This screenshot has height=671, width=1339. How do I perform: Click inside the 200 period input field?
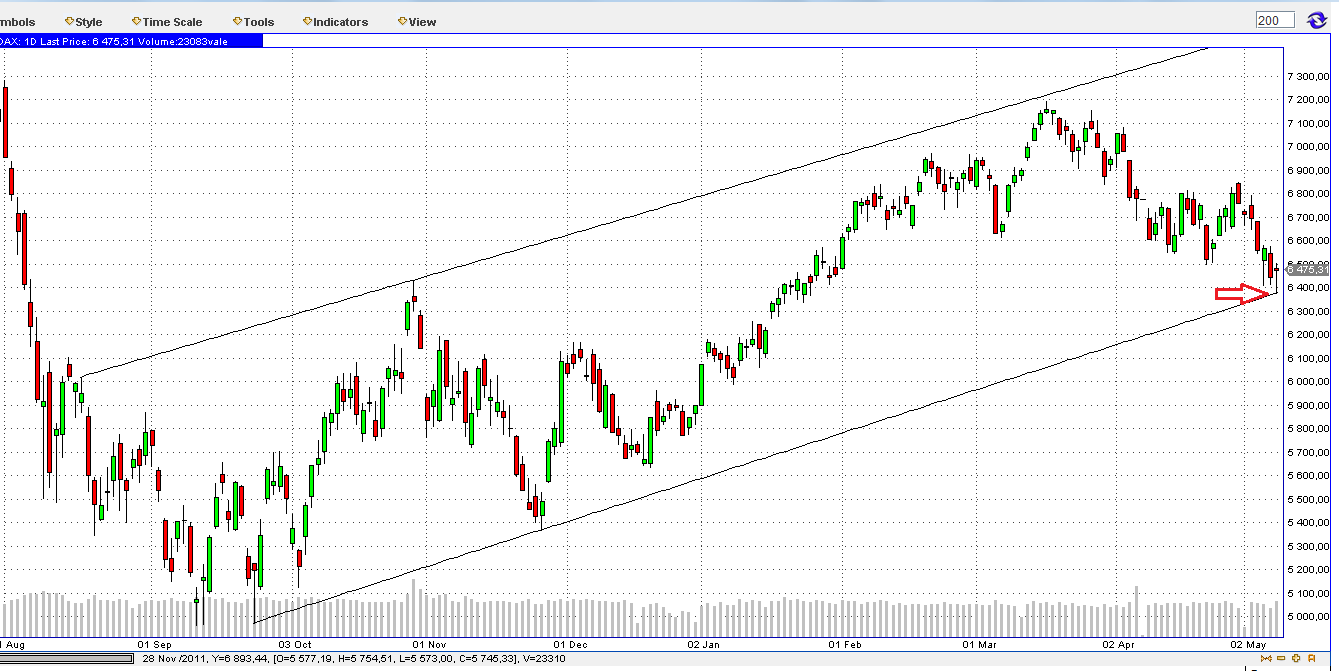[x=1273, y=19]
